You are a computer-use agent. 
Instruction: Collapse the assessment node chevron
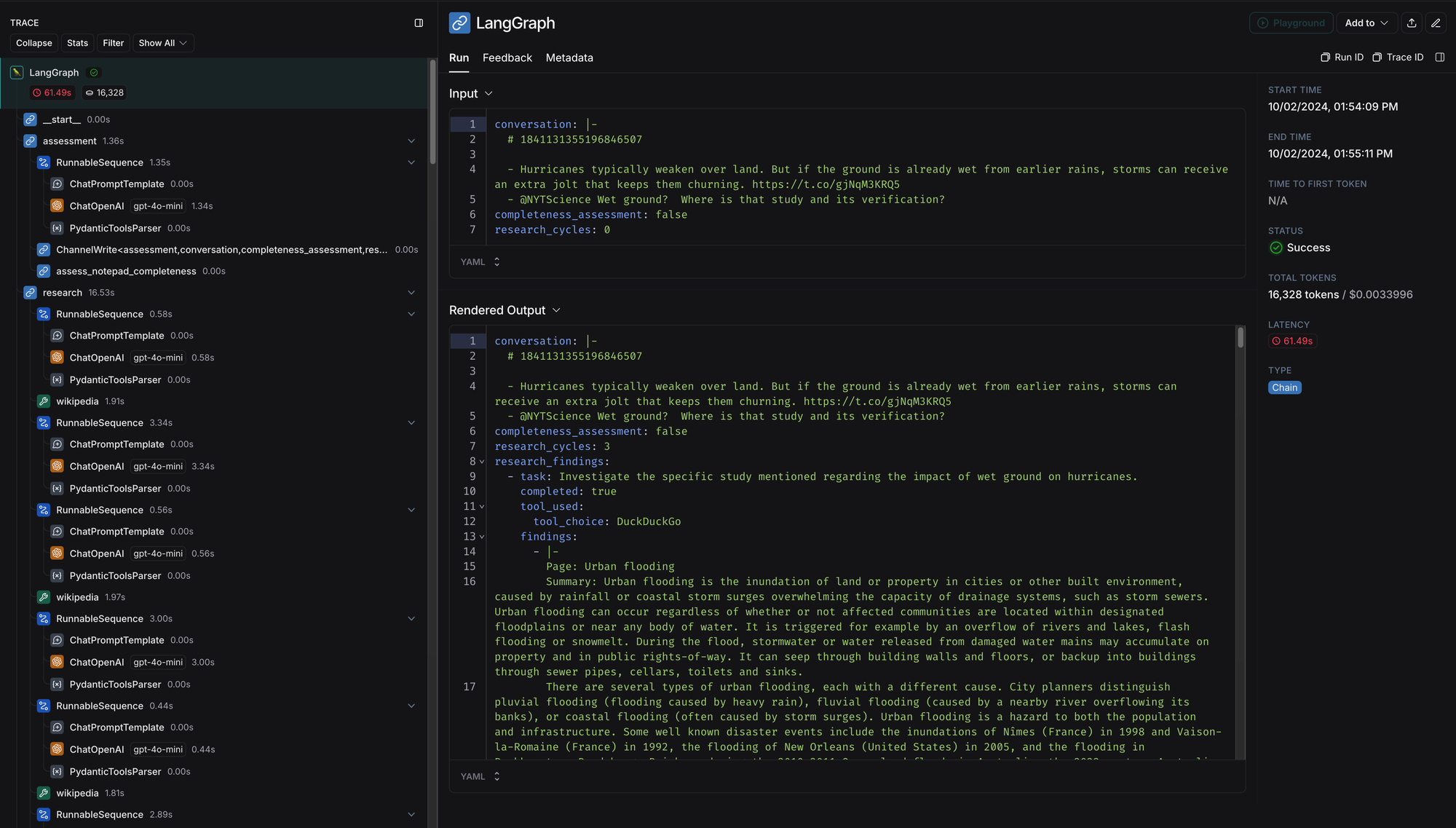[x=411, y=141]
